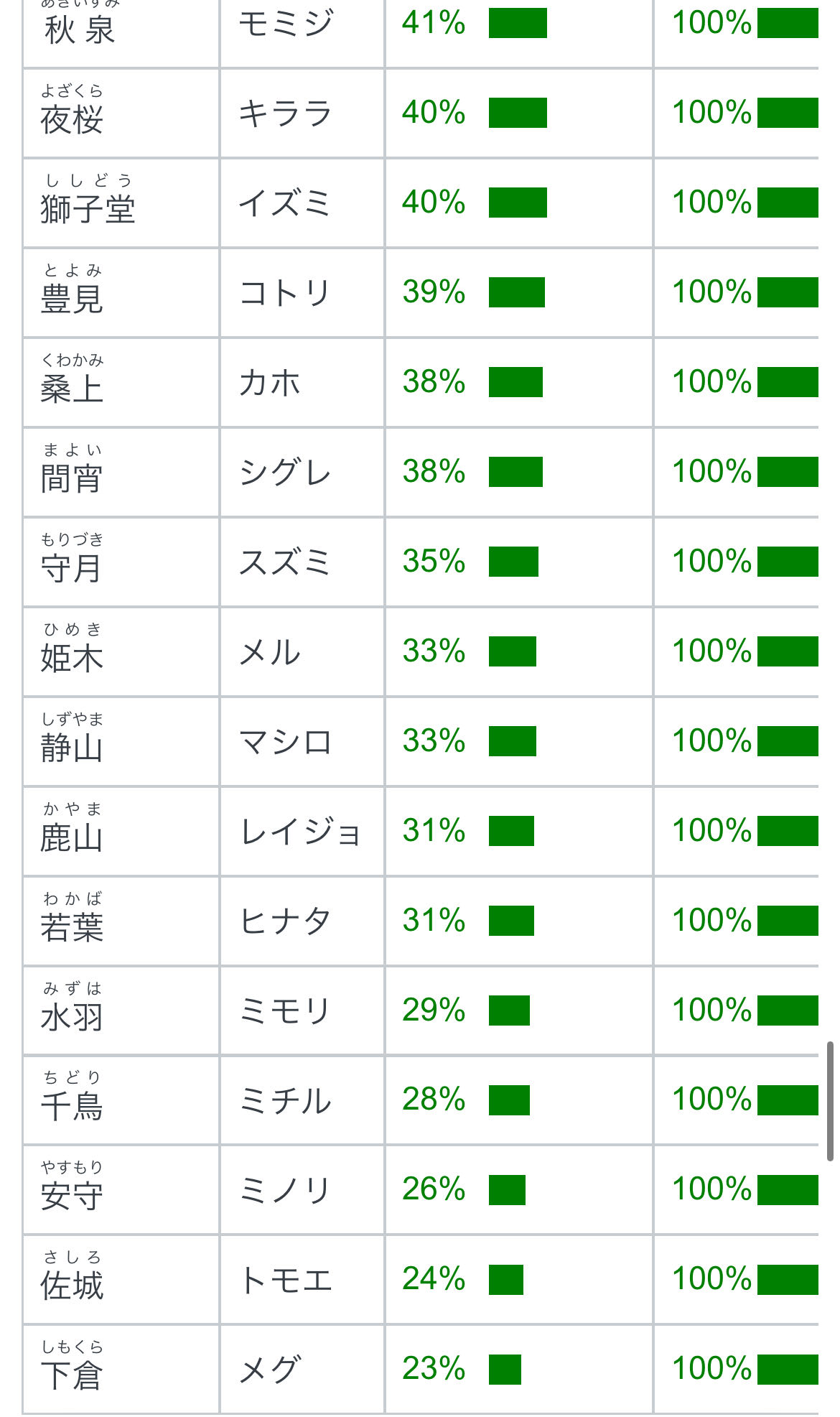Select the surname 千鳥

(72, 1106)
